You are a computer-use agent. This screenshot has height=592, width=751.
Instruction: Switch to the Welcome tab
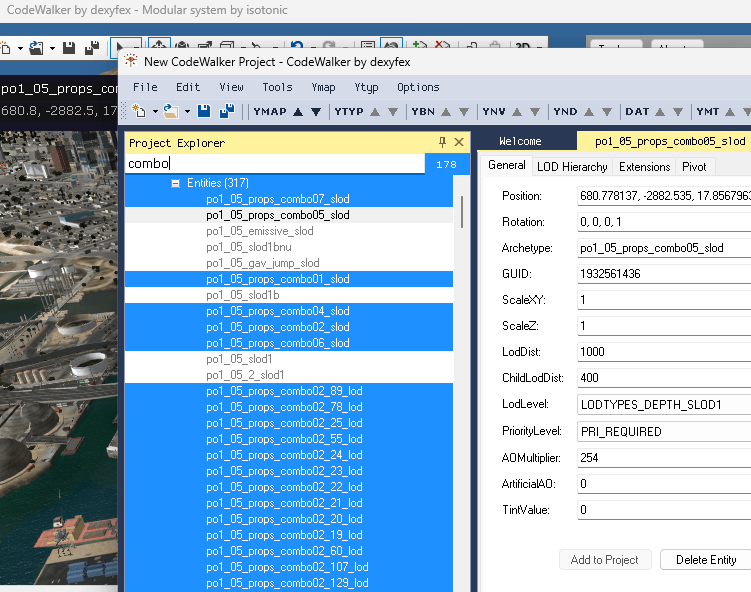coord(520,141)
